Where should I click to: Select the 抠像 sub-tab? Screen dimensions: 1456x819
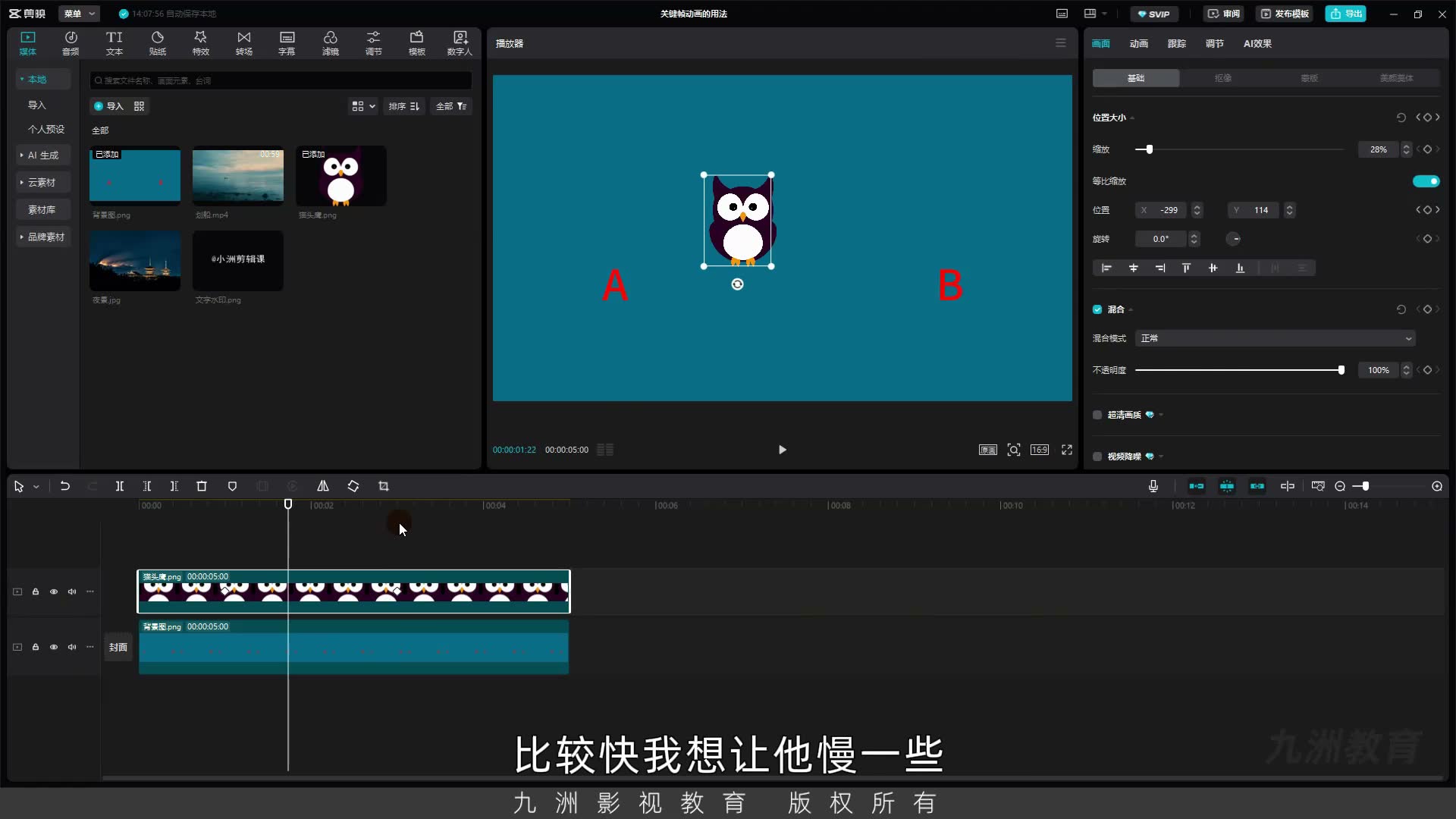pos(1222,78)
